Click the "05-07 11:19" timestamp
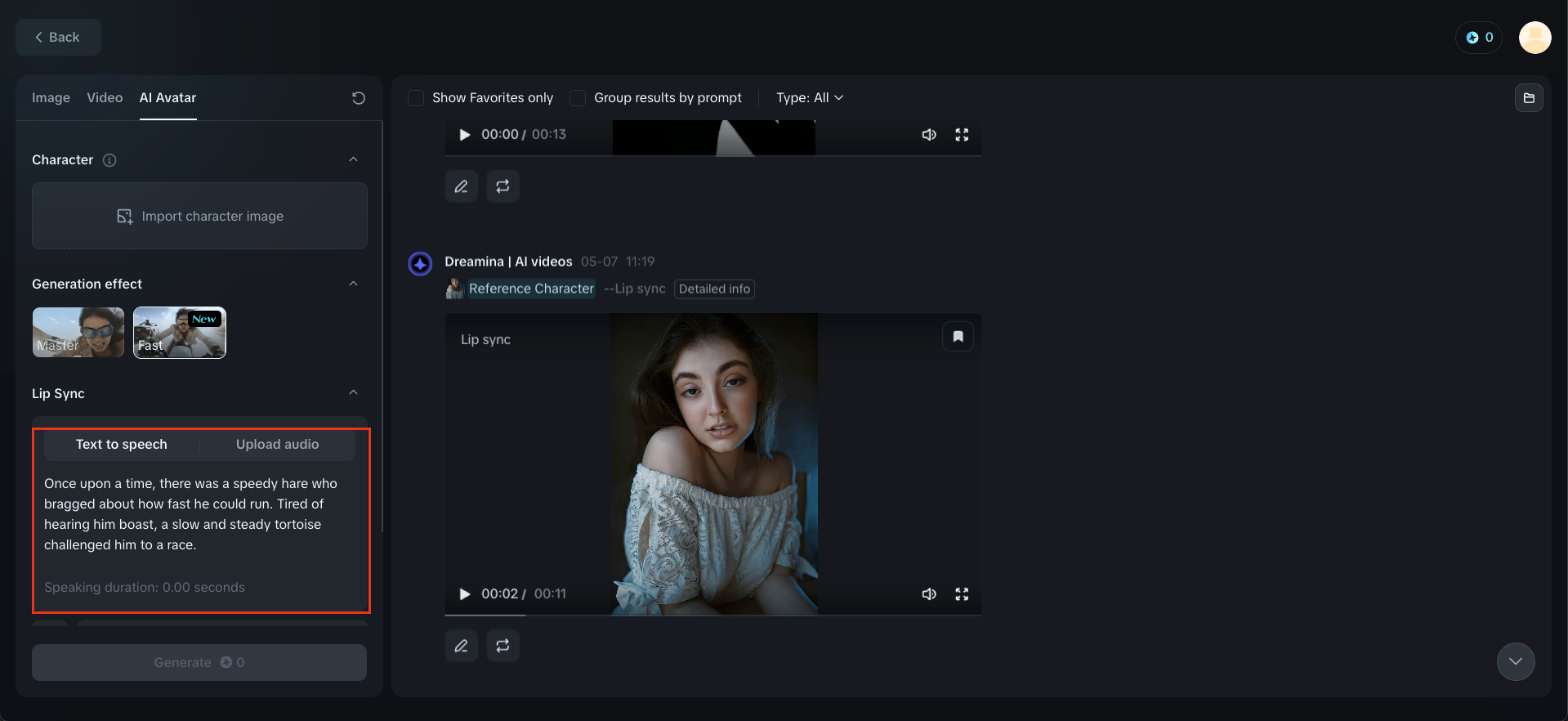This screenshot has width=1568, height=721. (618, 262)
